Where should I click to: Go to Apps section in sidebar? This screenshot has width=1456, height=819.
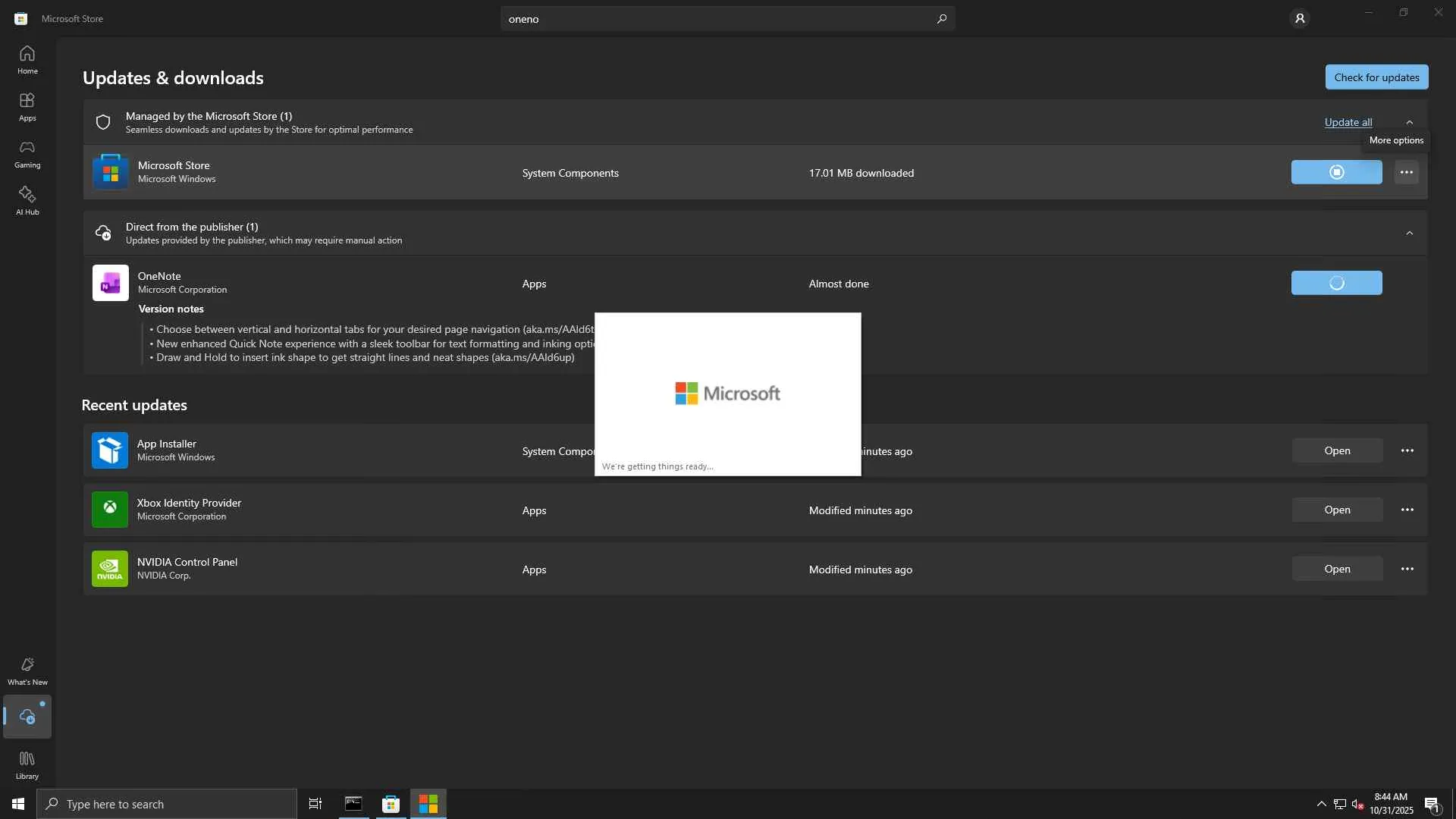[x=27, y=107]
